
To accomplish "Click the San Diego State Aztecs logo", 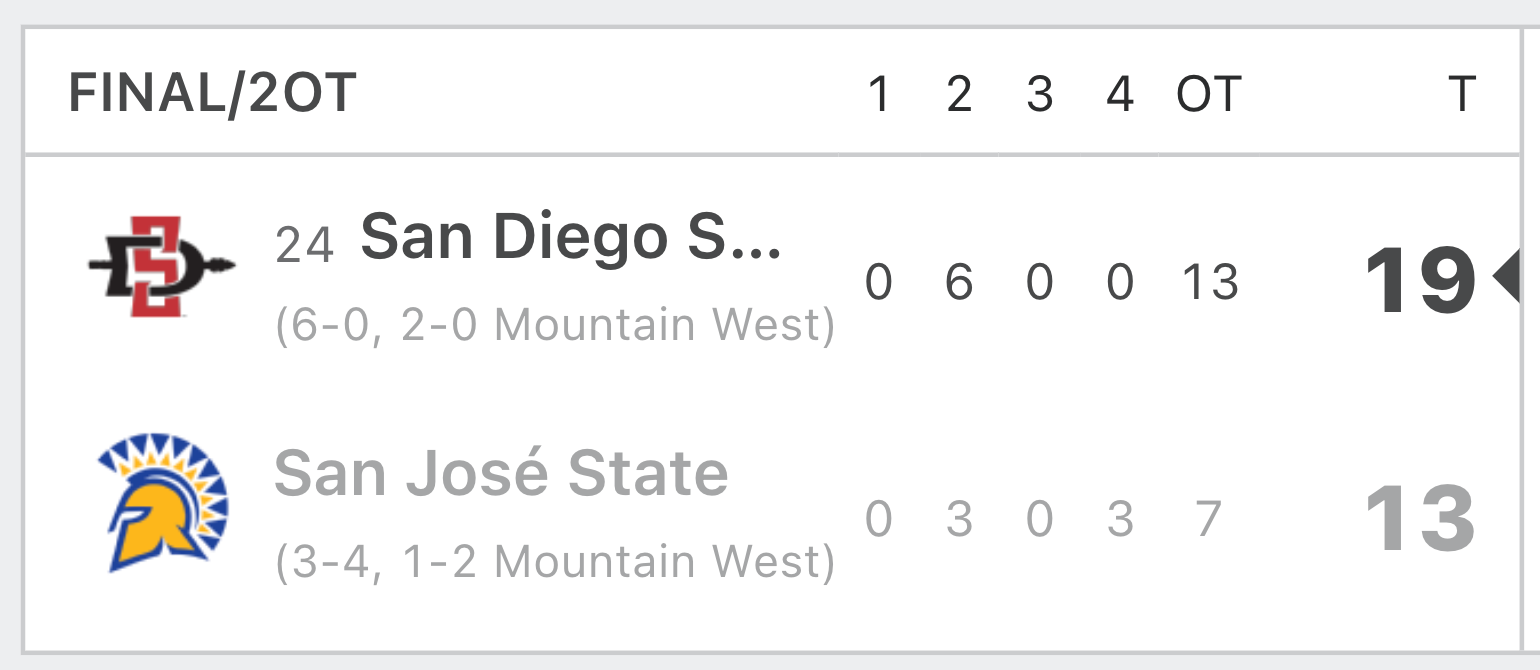I will click(162, 266).
